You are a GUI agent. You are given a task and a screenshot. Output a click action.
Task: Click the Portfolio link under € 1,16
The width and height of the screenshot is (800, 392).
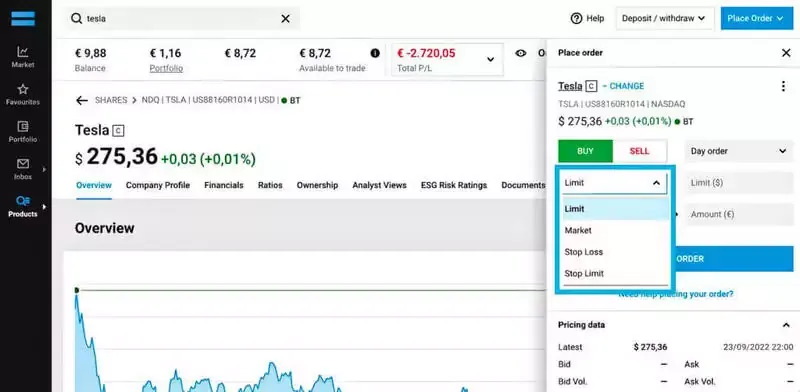(166, 68)
